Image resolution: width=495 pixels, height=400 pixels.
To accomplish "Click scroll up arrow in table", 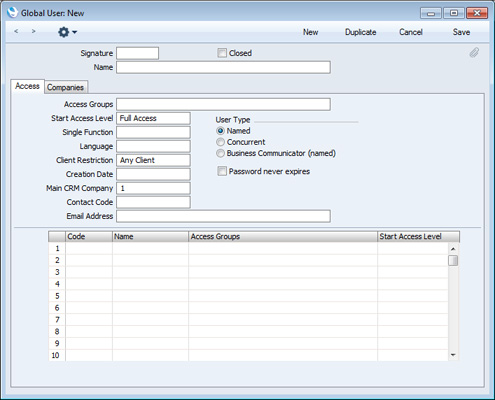I will pyautogui.click(x=453, y=249).
